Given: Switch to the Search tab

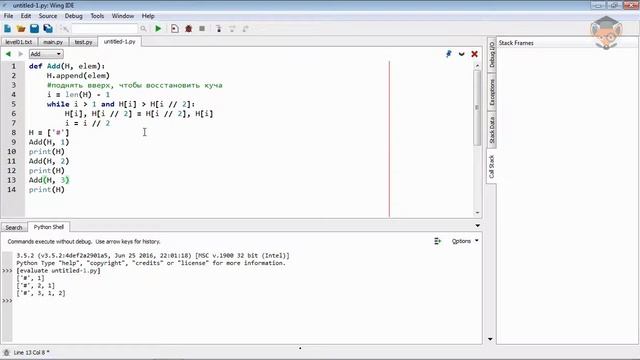Looking at the screenshot, I should 14,227.
